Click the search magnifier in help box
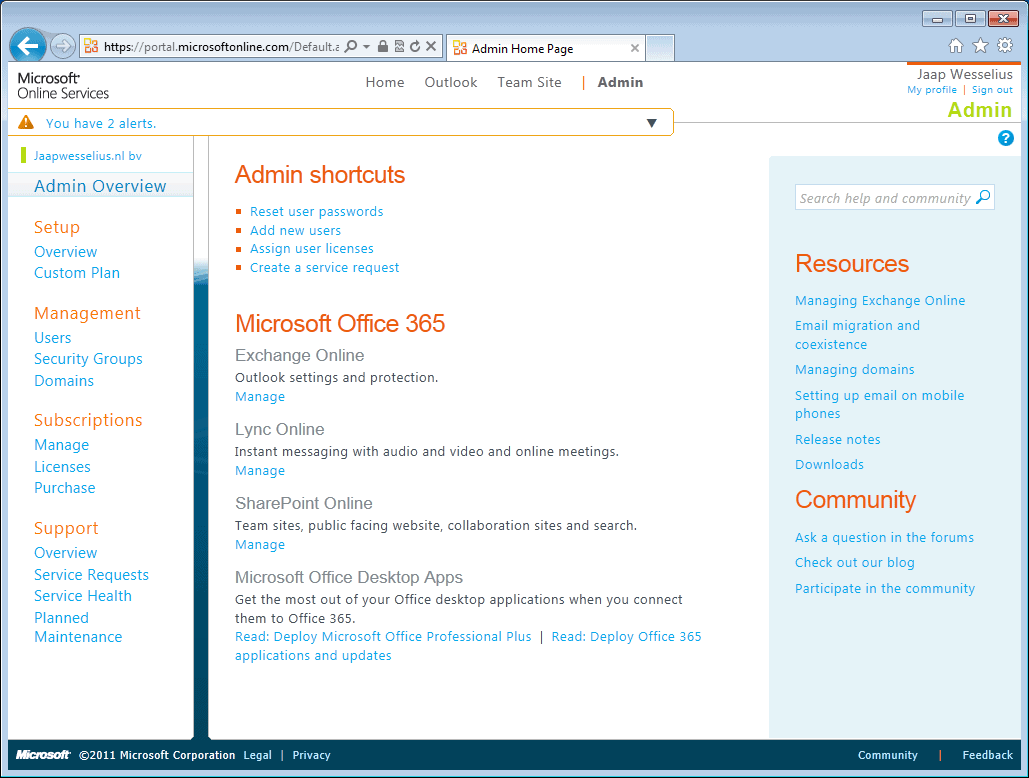 pyautogui.click(x=983, y=197)
